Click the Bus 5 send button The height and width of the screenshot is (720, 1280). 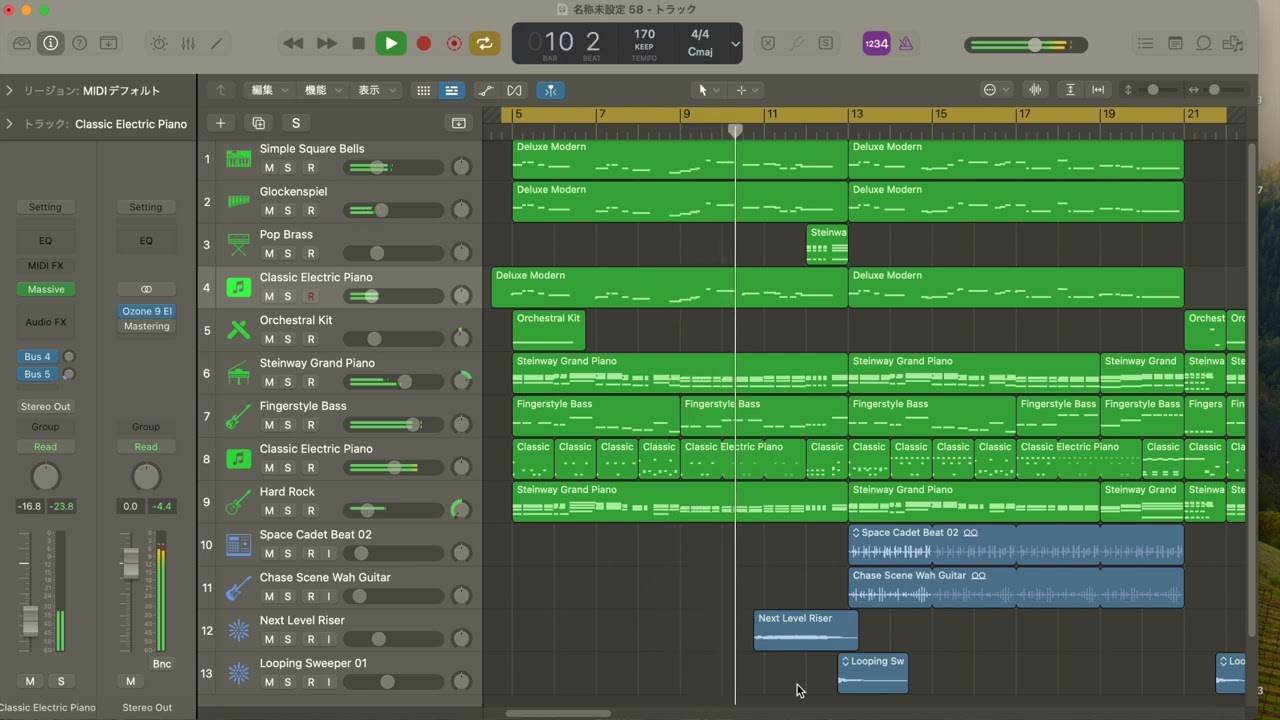[38, 375]
